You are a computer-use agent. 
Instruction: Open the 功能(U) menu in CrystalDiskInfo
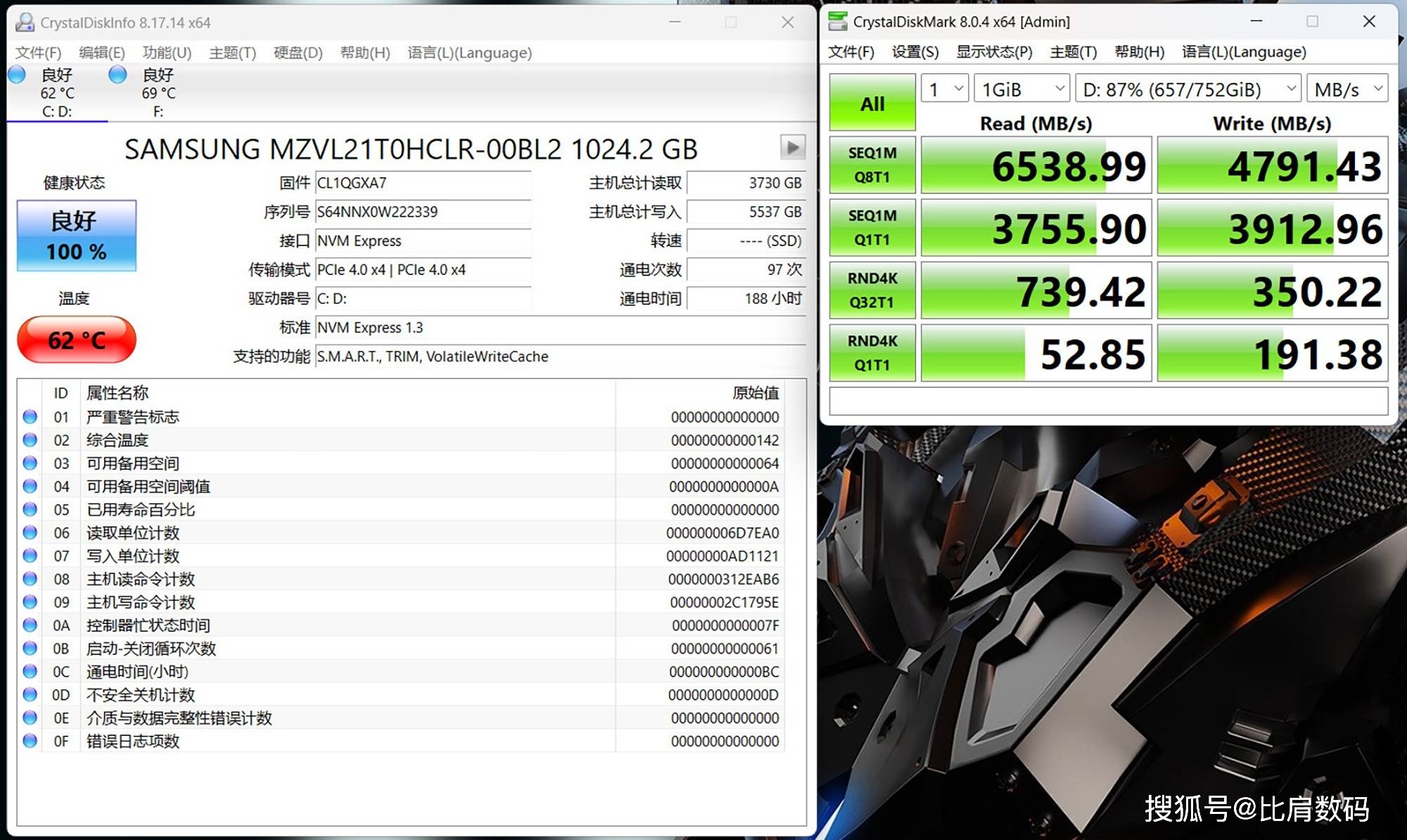click(165, 52)
